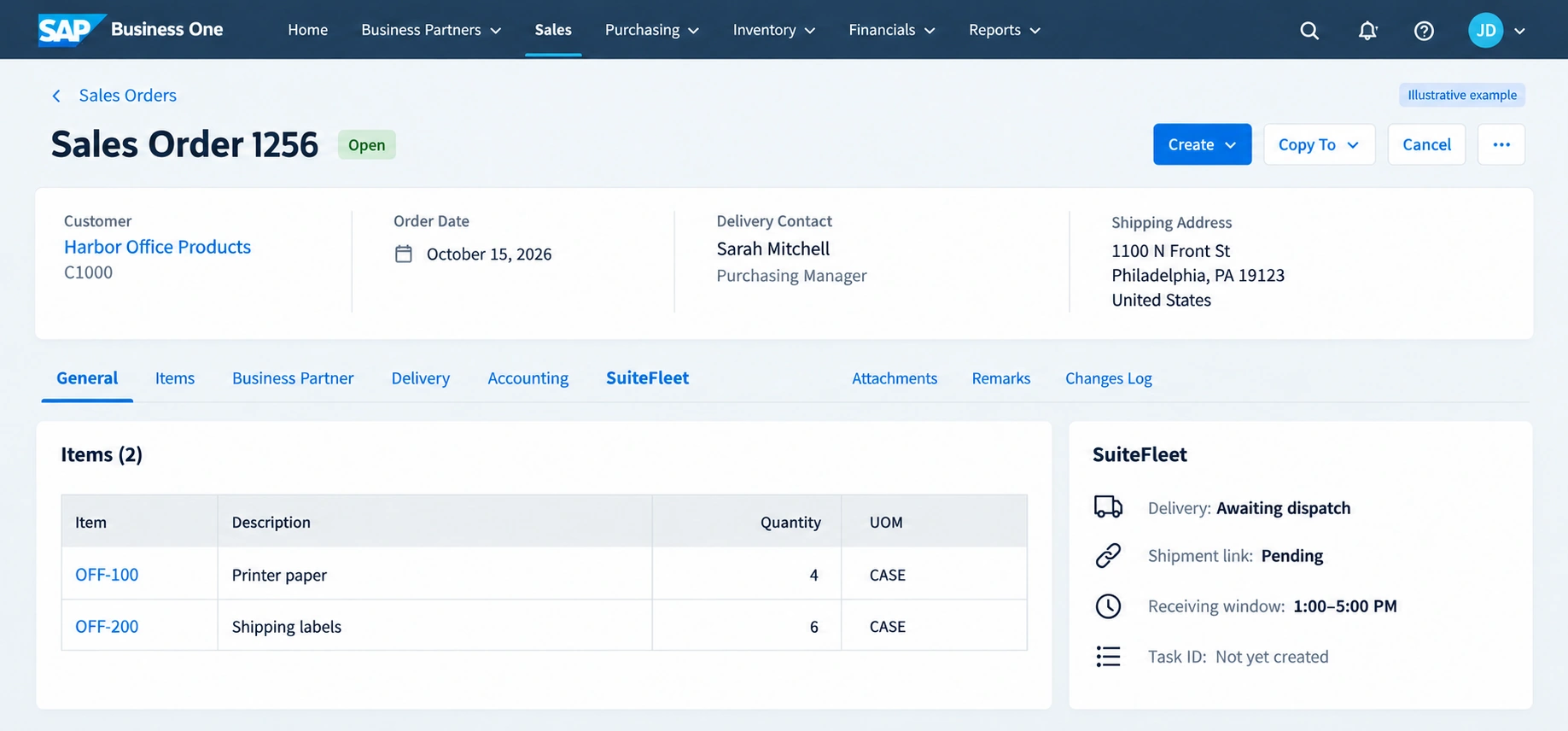
Task: Click the calendar icon by Order Date
Action: 404,254
